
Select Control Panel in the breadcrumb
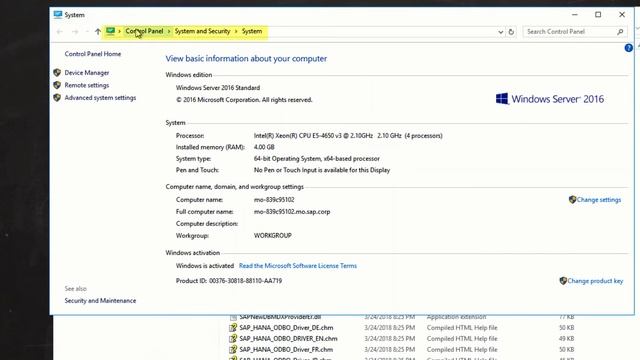pyautogui.click(x=144, y=31)
